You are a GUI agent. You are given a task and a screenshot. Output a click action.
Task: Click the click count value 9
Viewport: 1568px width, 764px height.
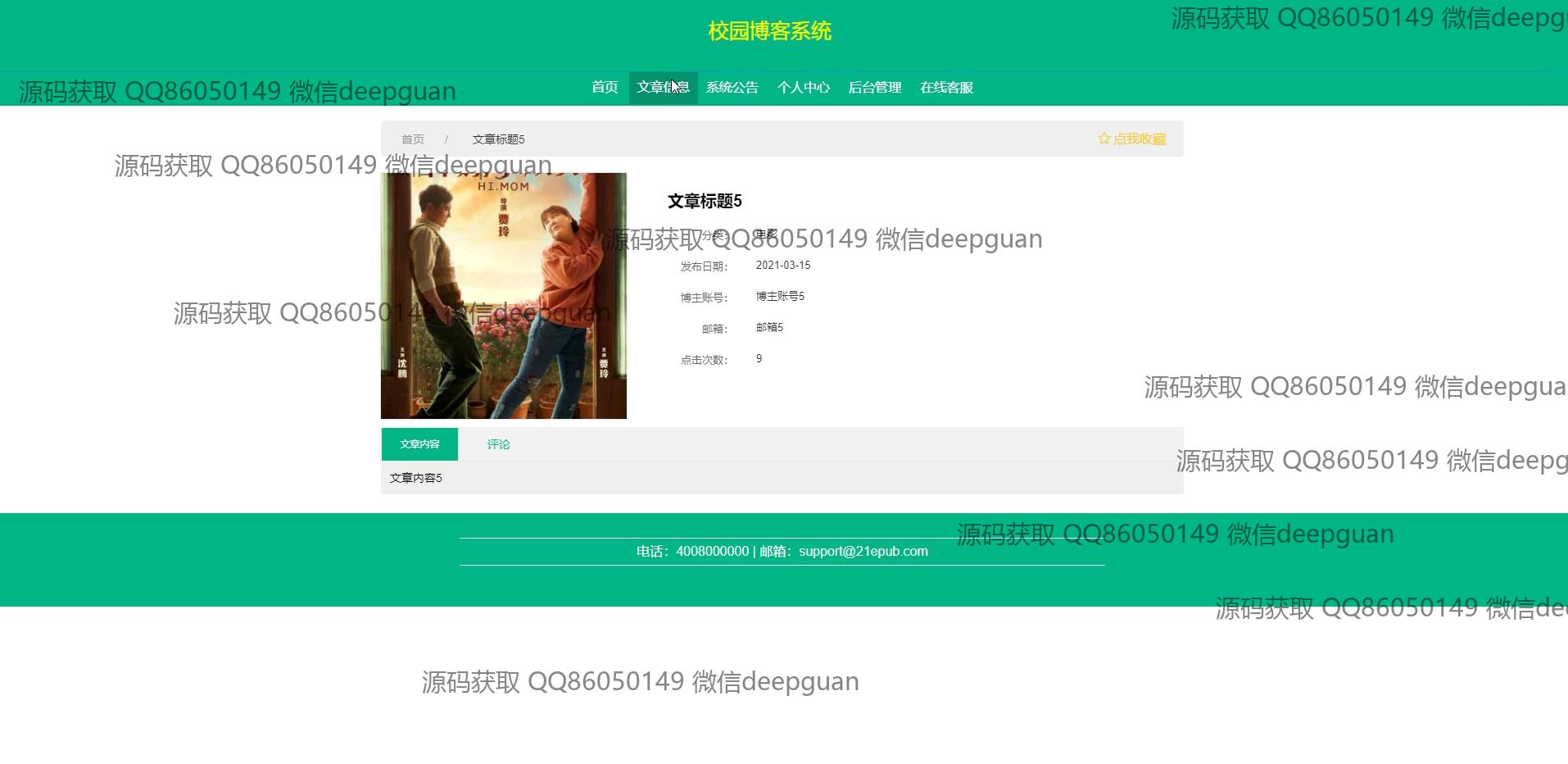point(759,359)
